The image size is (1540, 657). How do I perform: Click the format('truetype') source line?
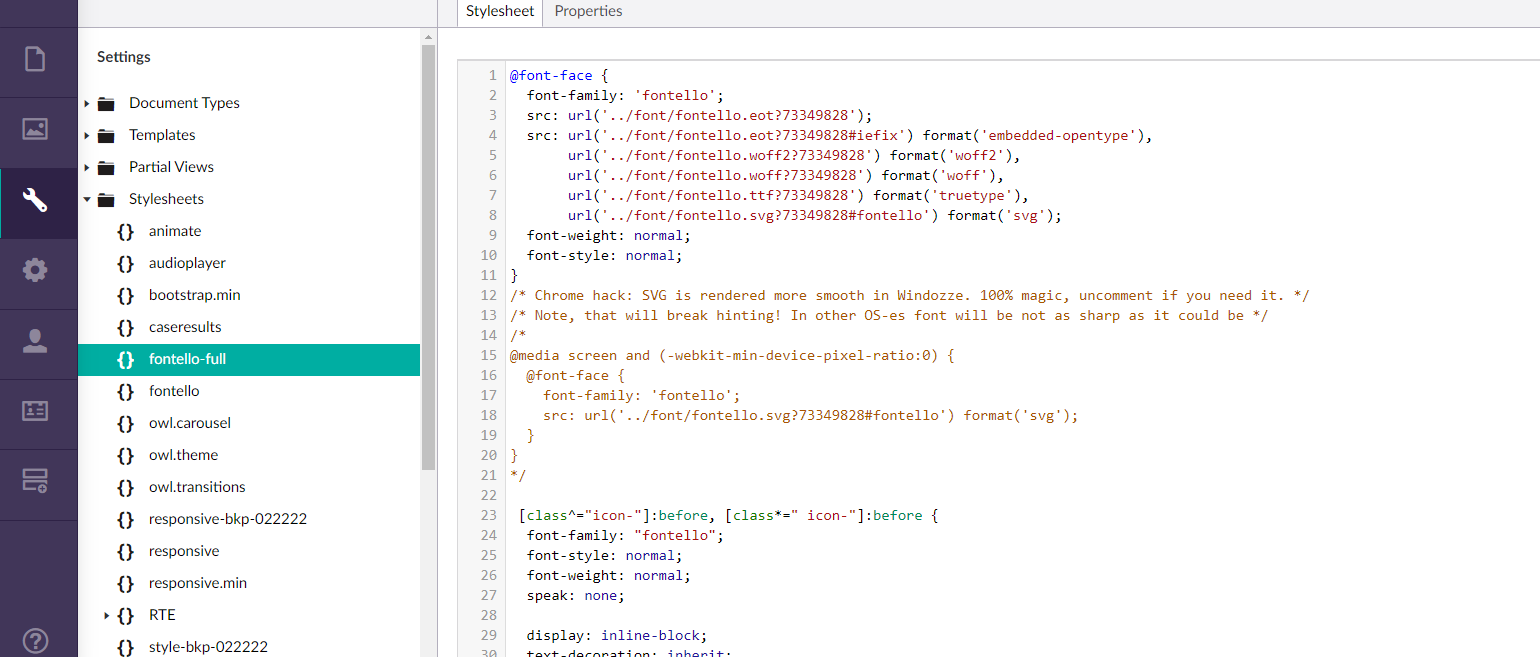798,195
